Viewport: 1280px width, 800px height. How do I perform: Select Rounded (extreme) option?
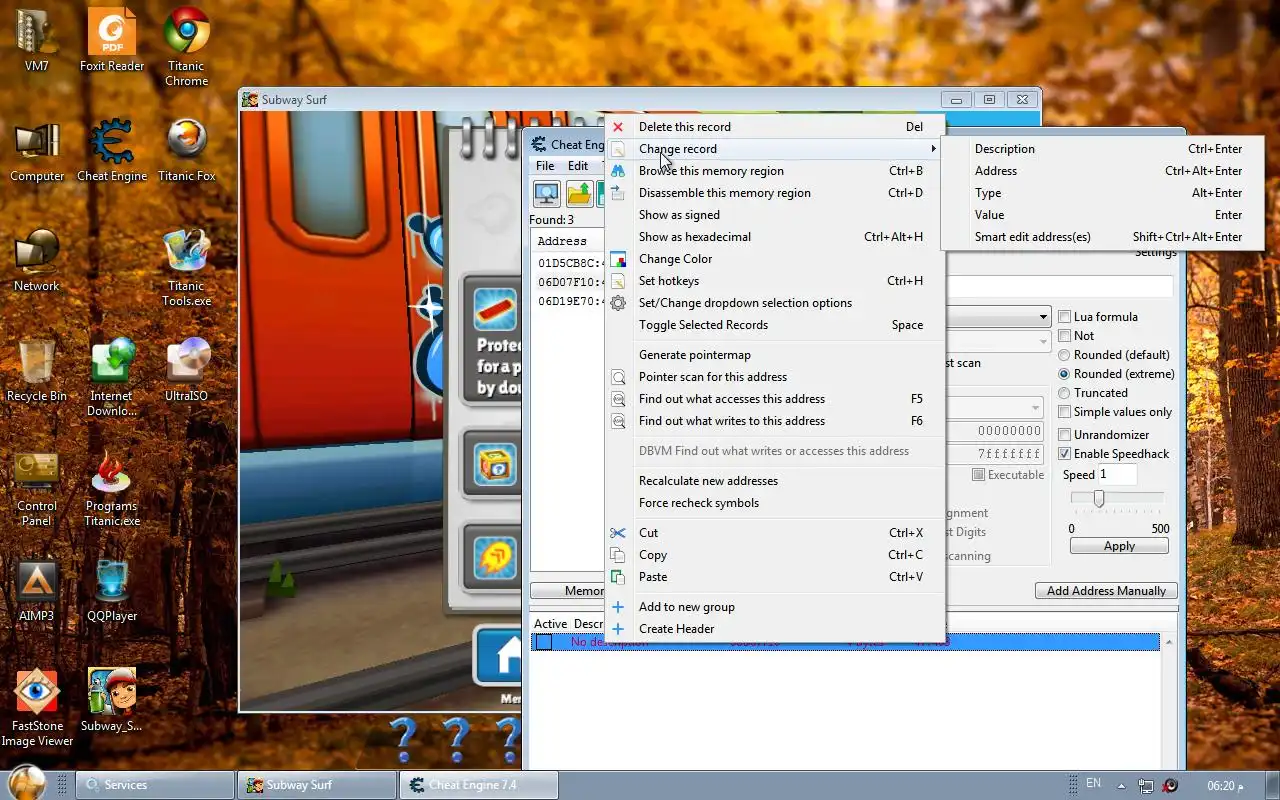coord(1065,374)
